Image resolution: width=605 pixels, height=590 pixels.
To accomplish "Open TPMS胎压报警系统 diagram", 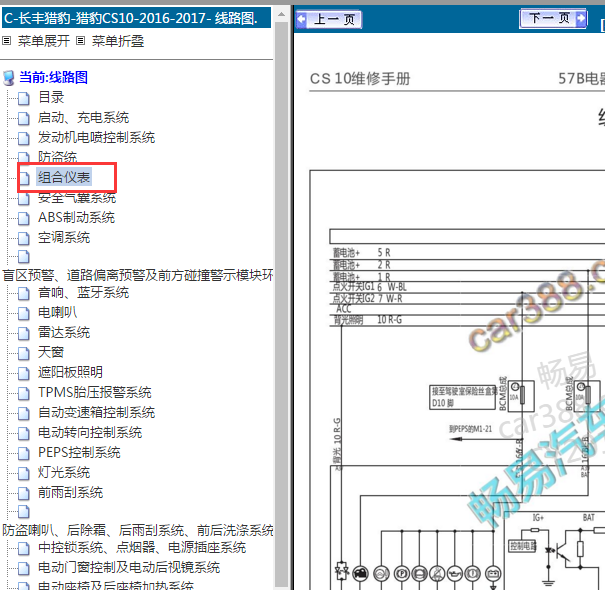I will [95, 392].
